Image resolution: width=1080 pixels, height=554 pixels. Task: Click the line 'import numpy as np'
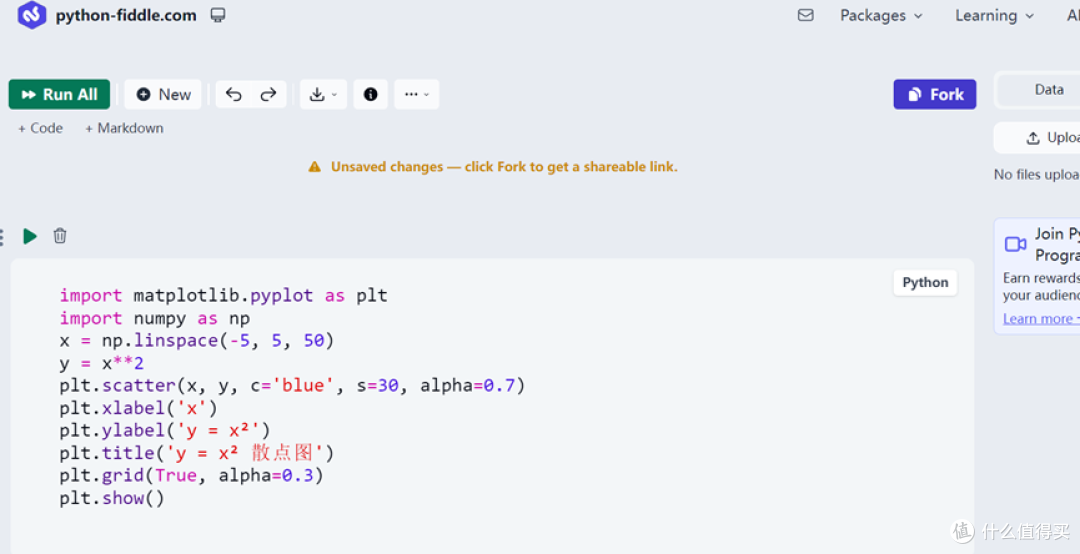(x=154, y=318)
